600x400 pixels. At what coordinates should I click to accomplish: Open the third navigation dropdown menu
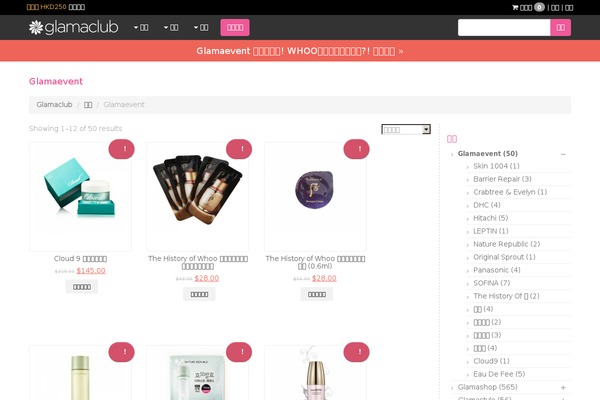click(201, 27)
